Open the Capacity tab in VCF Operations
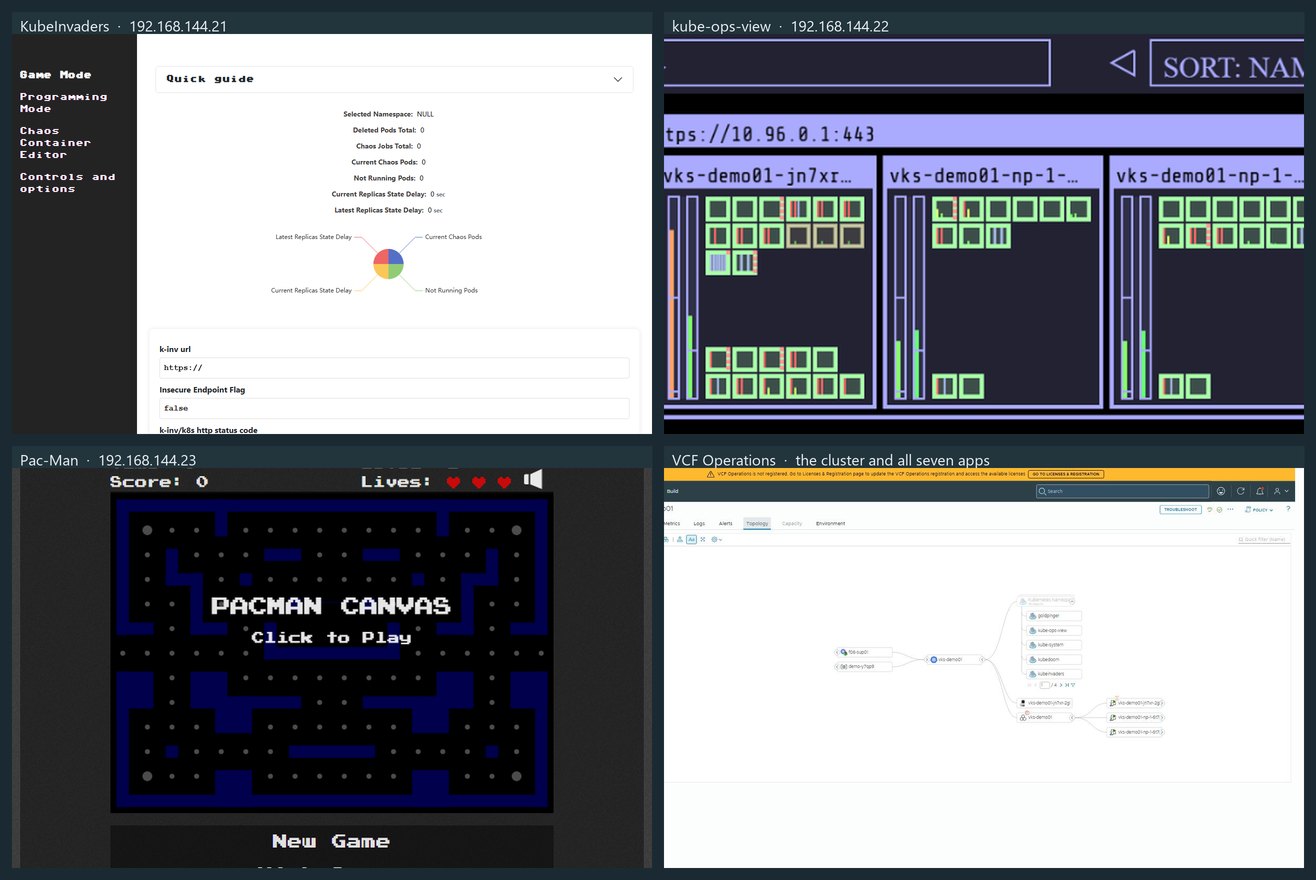 tap(792, 523)
